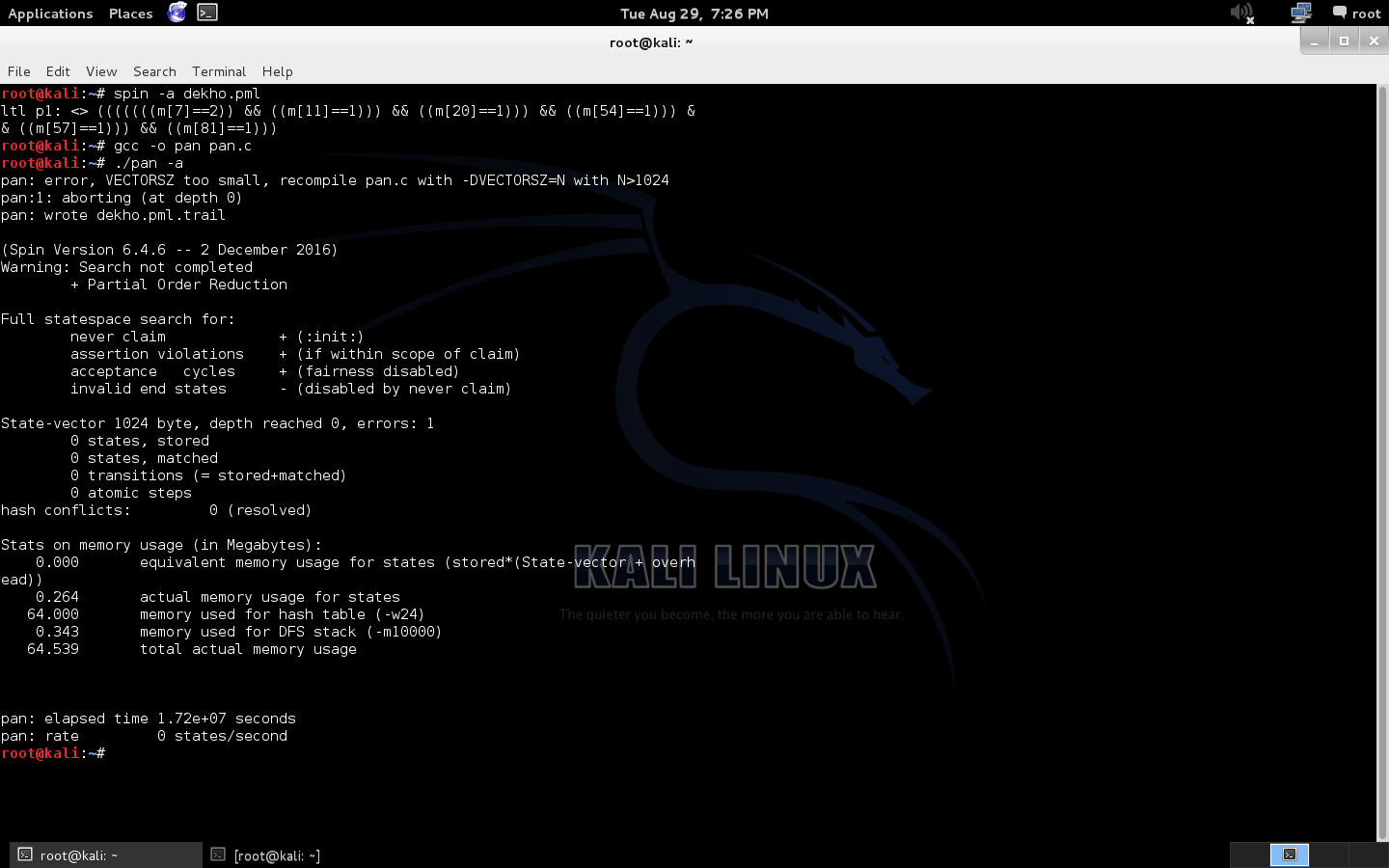Screen dimensions: 1389x868
Task: Show the Help menu
Action: [277, 71]
